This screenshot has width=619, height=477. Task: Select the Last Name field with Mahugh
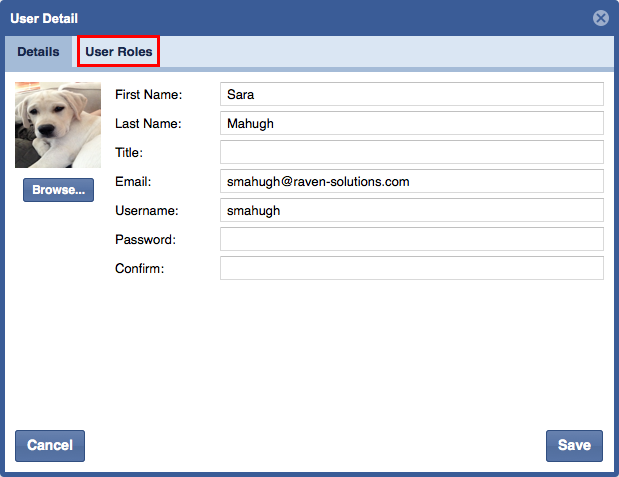click(411, 123)
